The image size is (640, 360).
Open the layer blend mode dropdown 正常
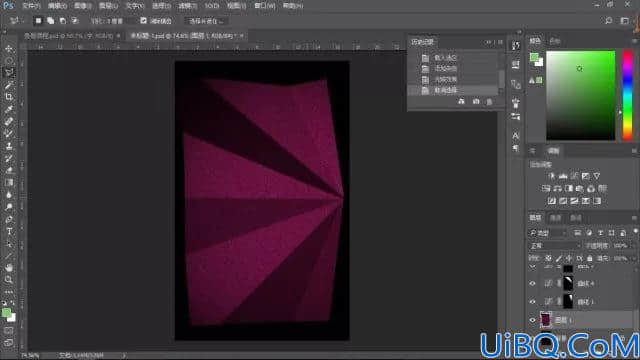555,245
